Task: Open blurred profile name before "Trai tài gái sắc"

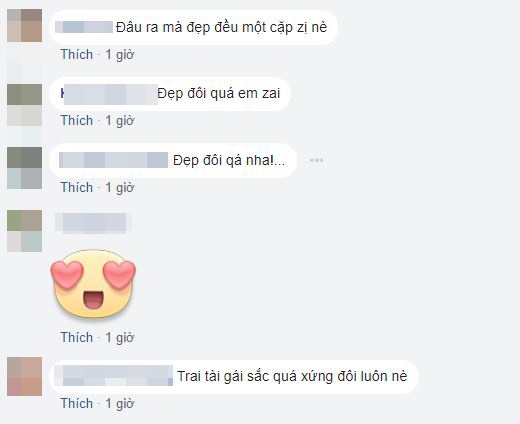Action: [x=114, y=376]
